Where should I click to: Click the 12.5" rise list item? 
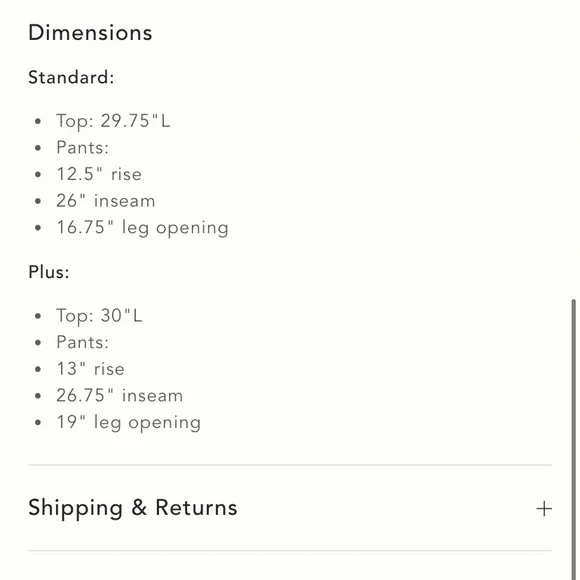pos(99,174)
